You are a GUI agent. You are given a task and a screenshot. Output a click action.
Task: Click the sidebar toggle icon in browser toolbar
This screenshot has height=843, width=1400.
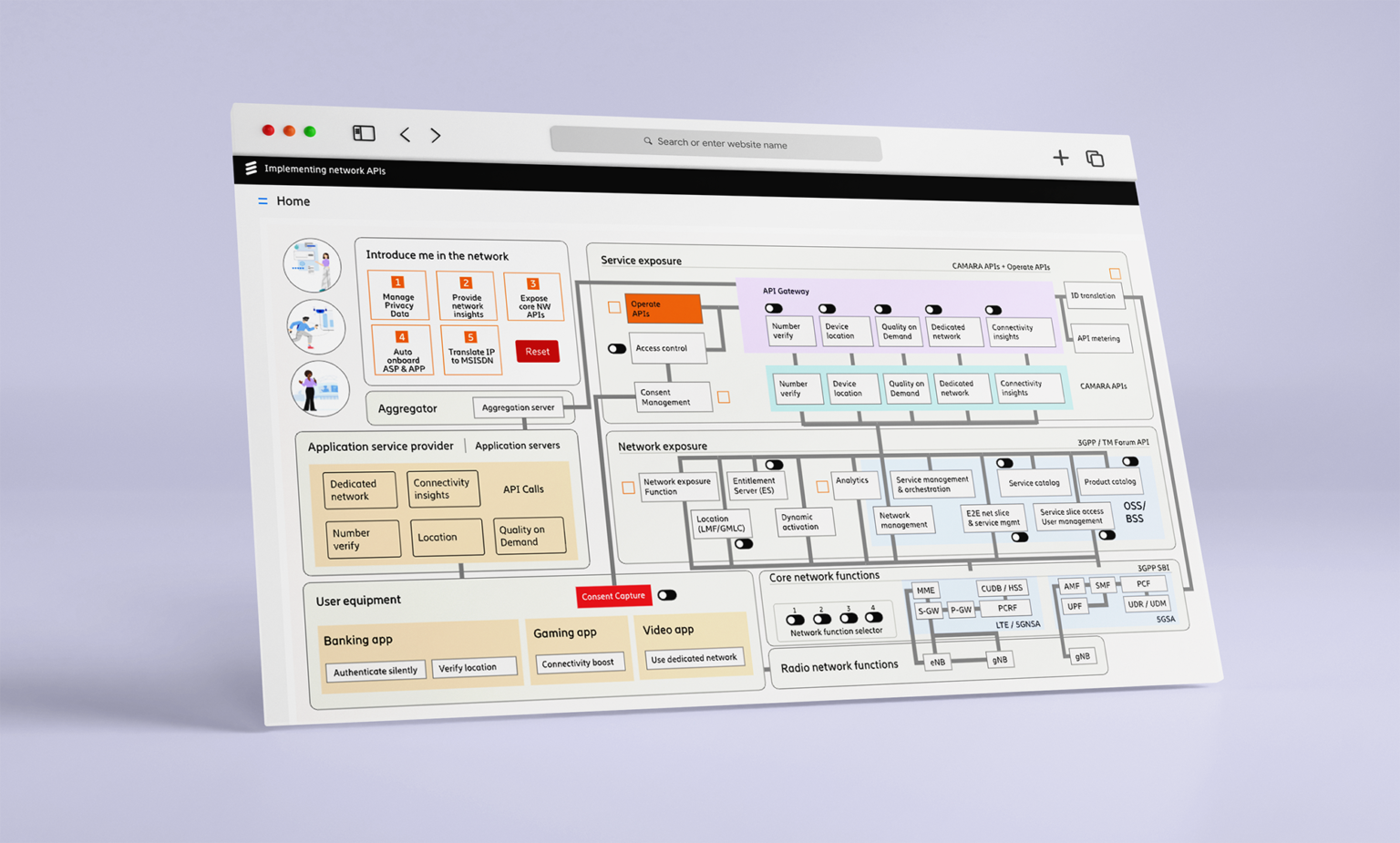tap(364, 134)
